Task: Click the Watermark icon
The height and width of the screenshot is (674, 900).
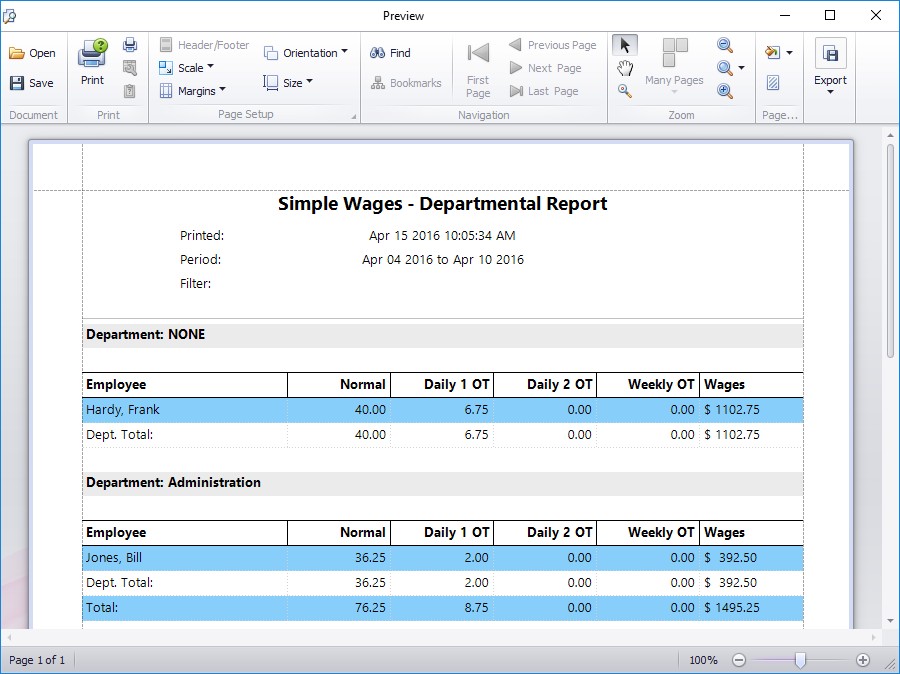Action: [773, 83]
